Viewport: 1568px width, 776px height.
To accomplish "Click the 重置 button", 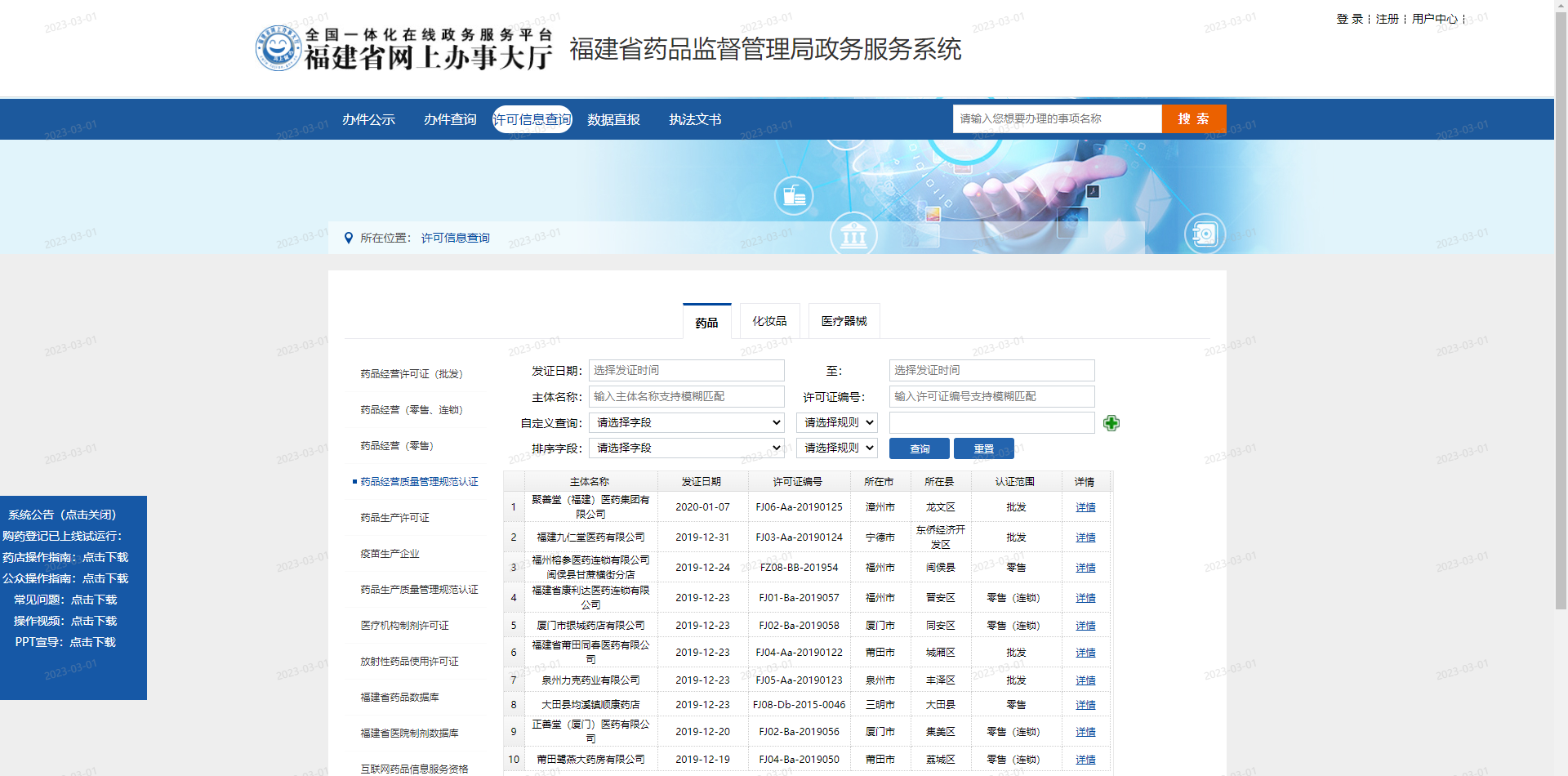I will tap(983, 448).
